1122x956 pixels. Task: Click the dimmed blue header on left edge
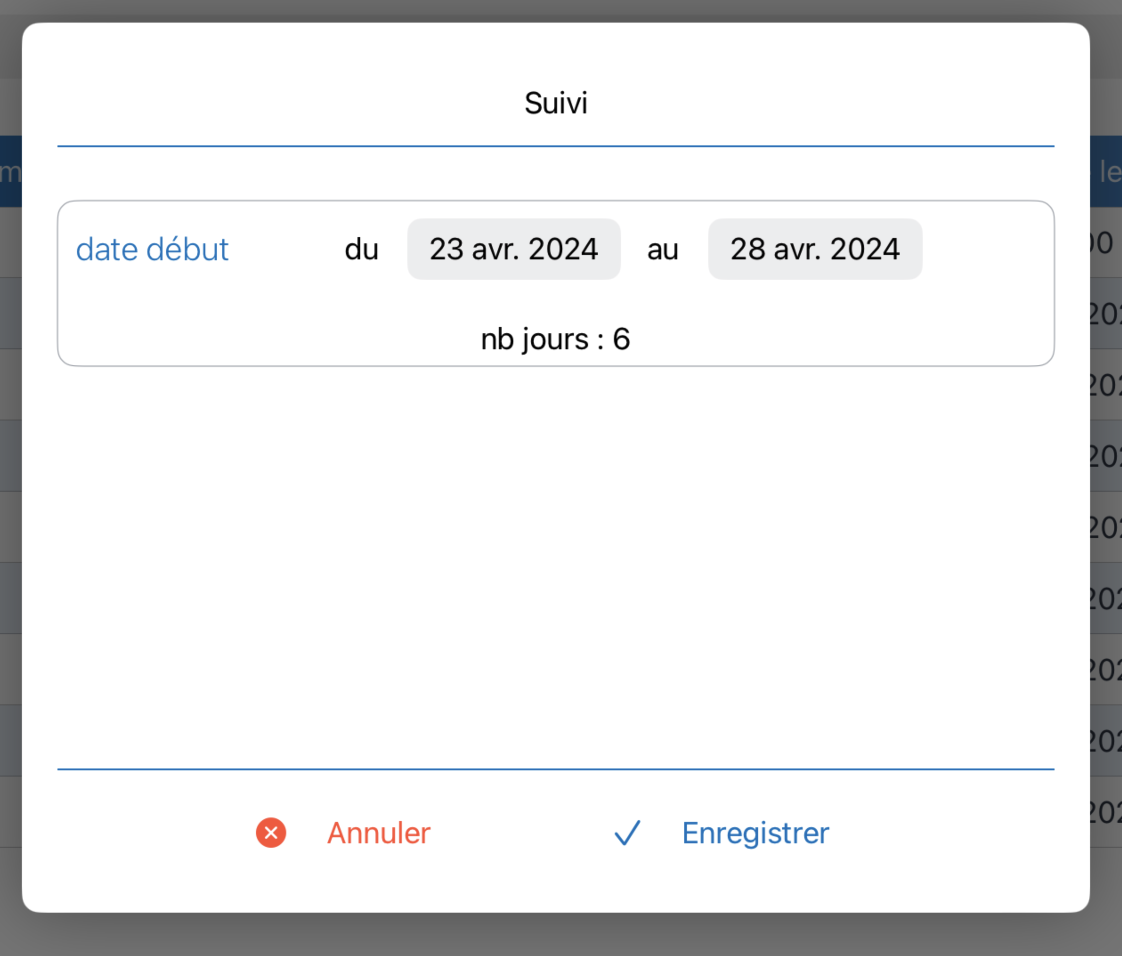click(x=11, y=172)
